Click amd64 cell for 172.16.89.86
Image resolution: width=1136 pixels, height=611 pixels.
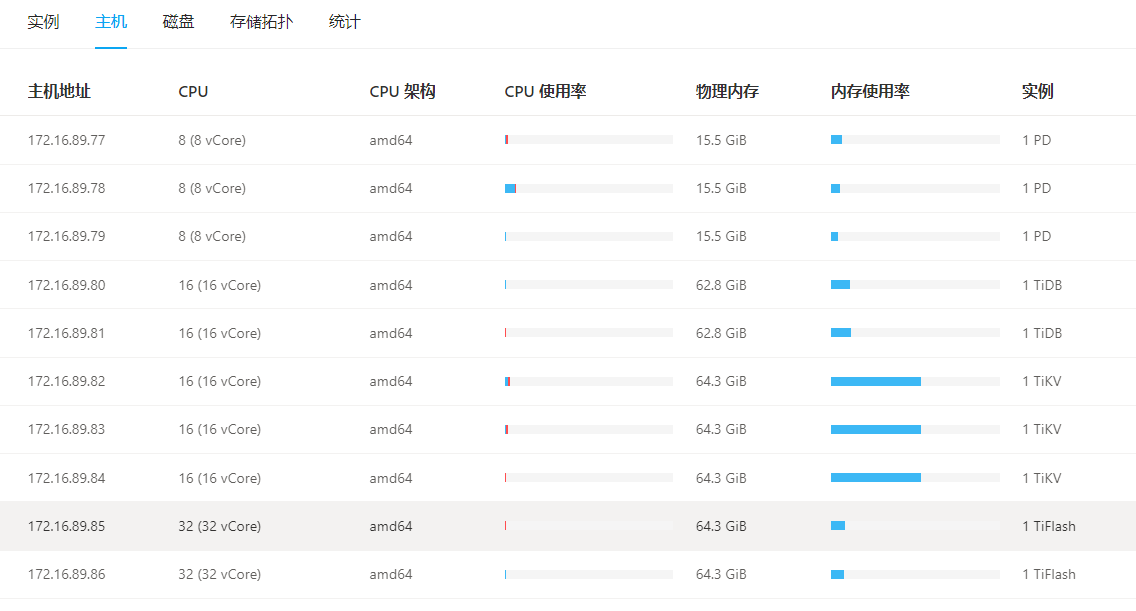[391, 574]
